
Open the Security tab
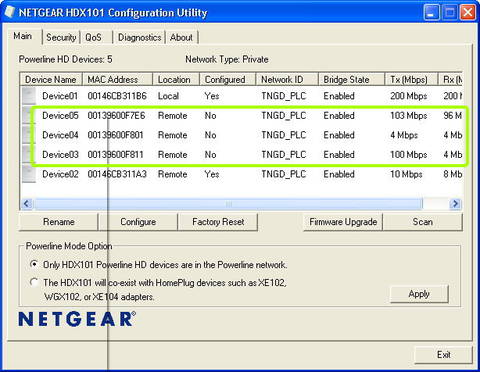point(61,37)
